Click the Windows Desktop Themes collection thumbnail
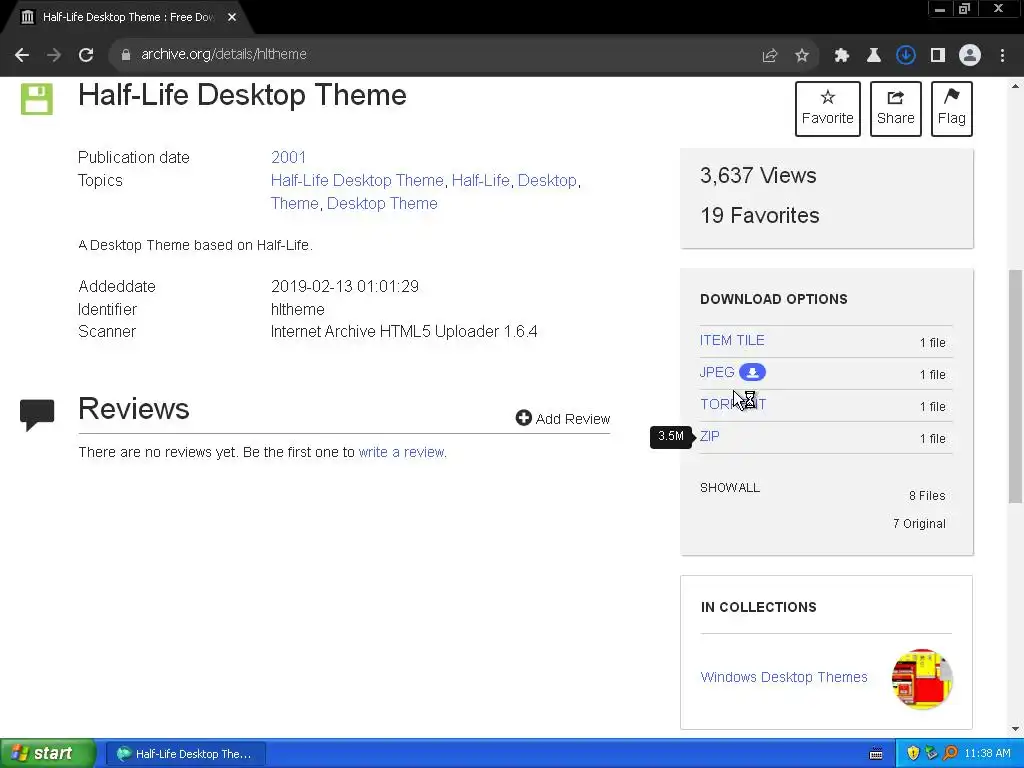The image size is (1024, 768). (x=922, y=679)
